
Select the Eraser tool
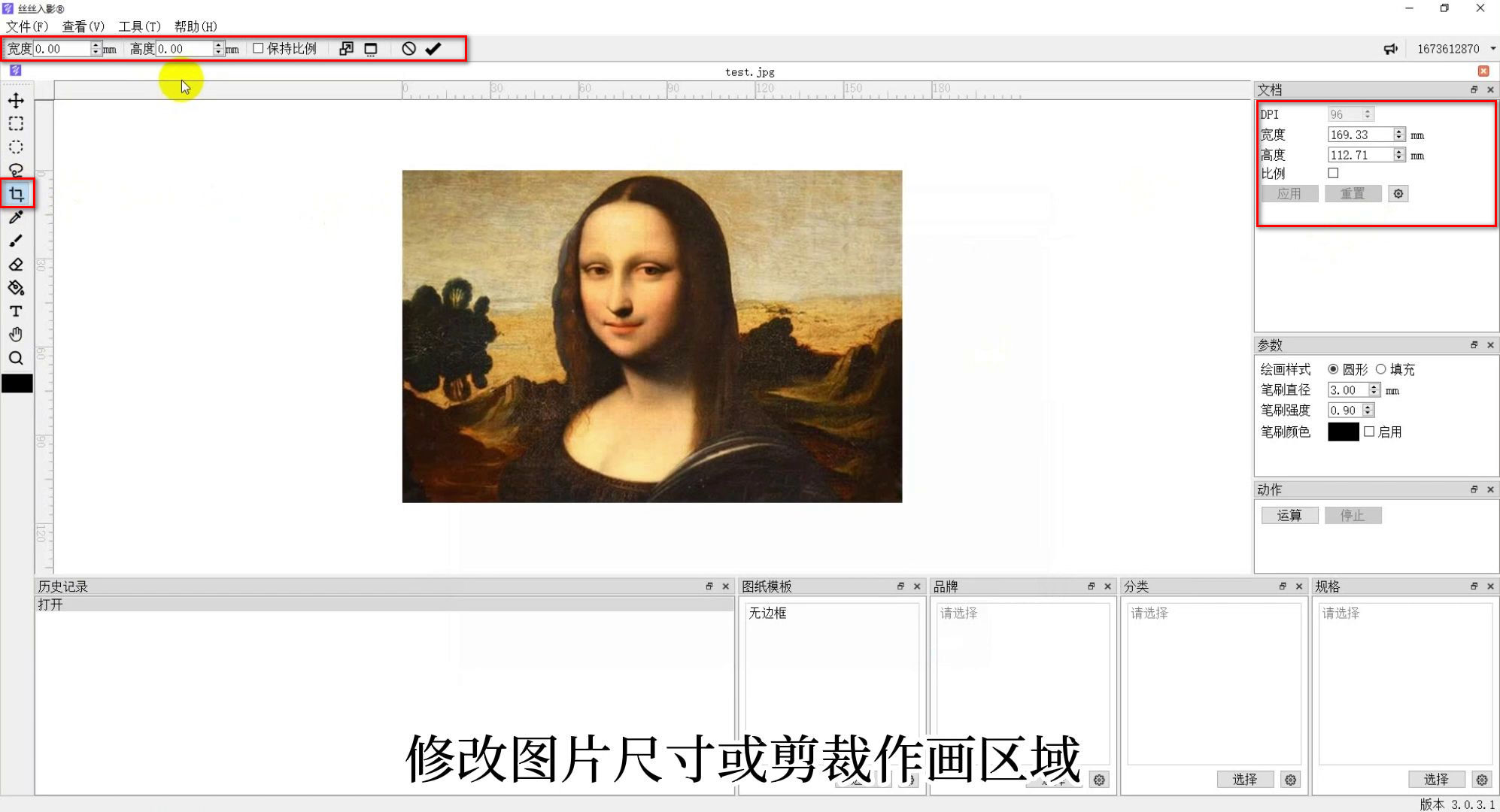pyautogui.click(x=16, y=264)
